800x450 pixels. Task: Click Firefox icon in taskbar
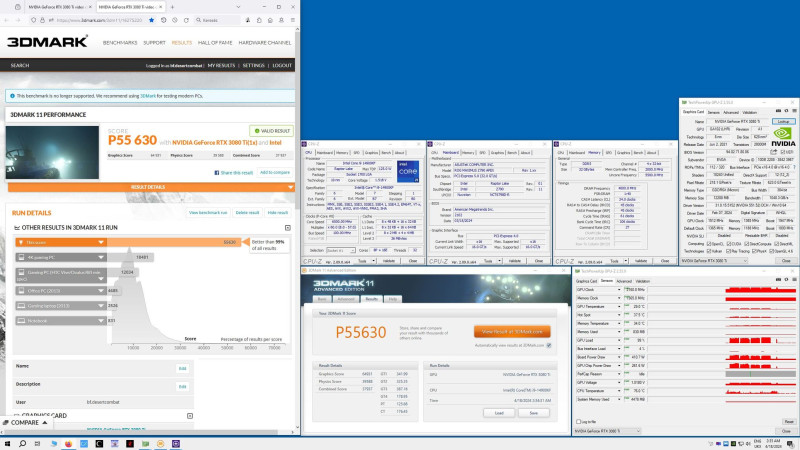(68, 443)
